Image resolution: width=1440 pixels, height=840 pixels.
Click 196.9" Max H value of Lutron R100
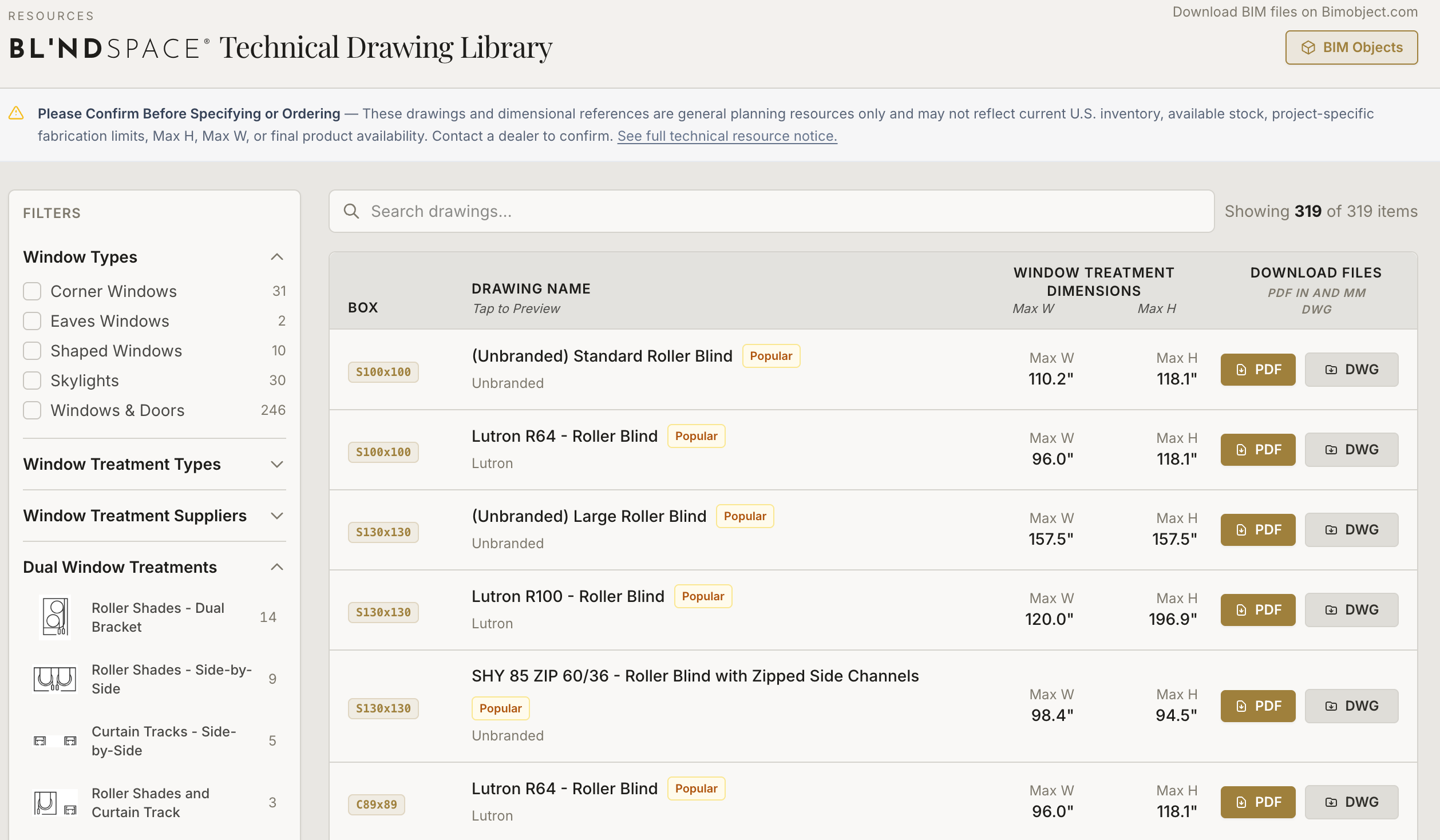[x=1173, y=619]
